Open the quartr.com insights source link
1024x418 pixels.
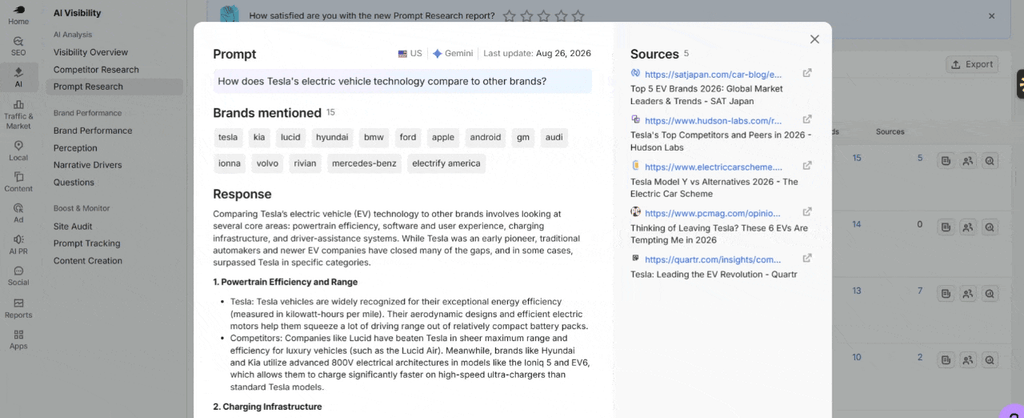coord(712,260)
